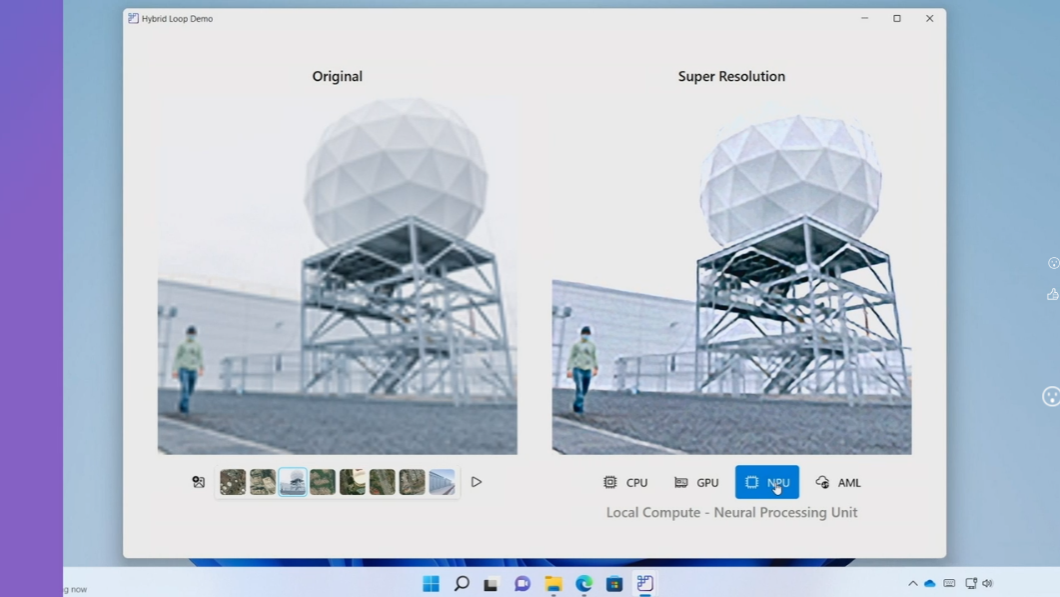Select the first thumbnail in the strip

coord(233,482)
